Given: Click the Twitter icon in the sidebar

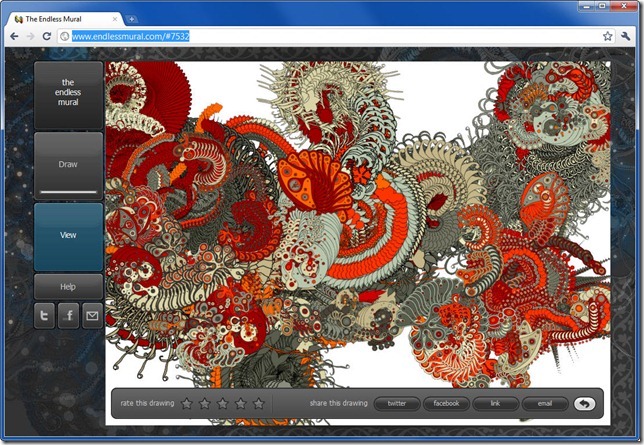Looking at the screenshot, I should 45,317.
